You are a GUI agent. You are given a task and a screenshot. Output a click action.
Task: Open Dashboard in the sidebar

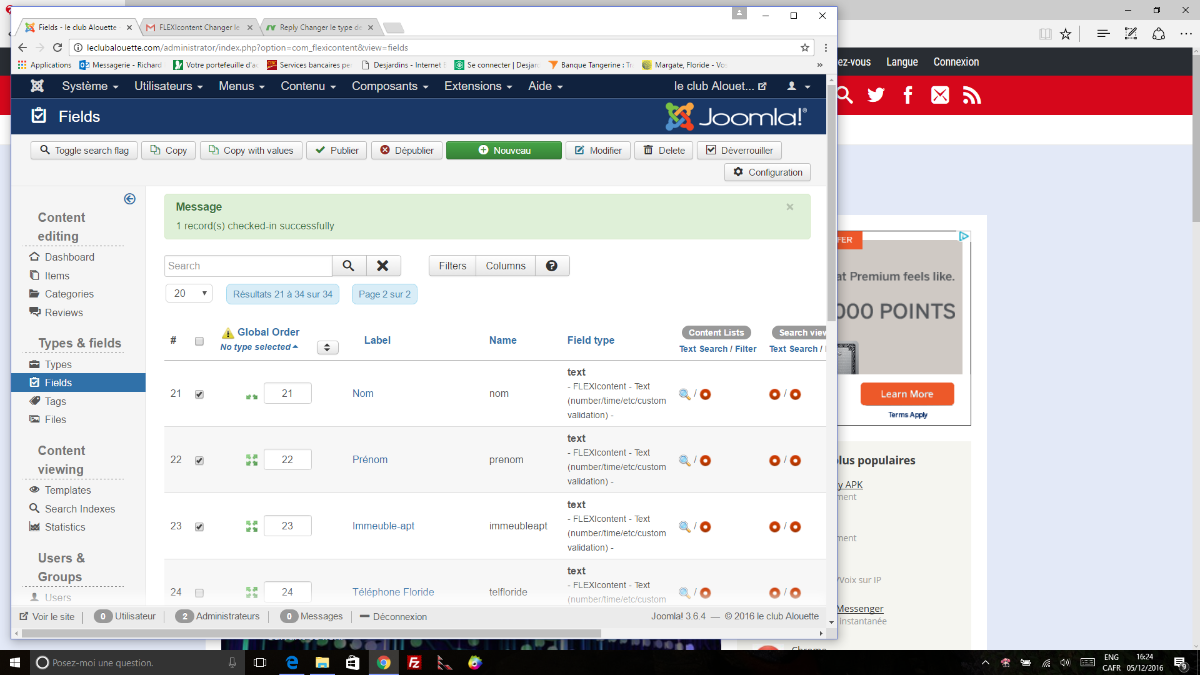(x=69, y=257)
